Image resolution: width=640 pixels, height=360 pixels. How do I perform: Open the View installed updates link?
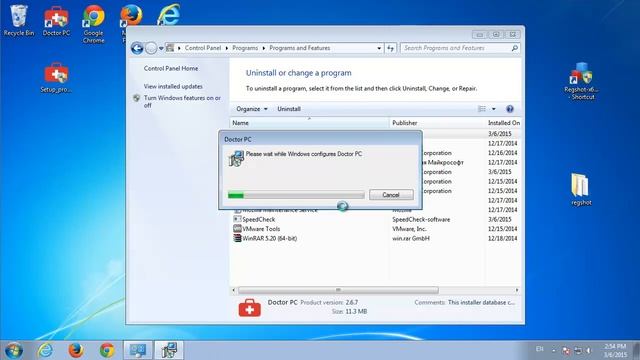(x=173, y=87)
